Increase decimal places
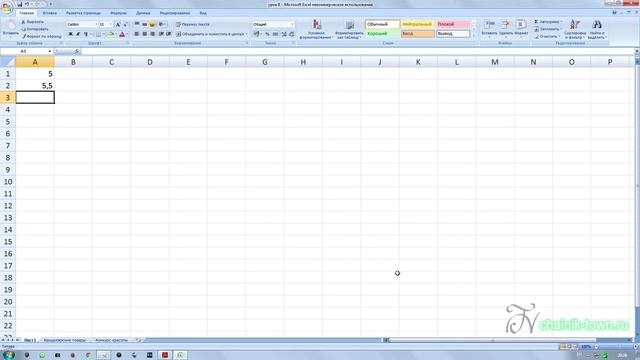Viewport: 640px width, 360px height. coord(284,34)
